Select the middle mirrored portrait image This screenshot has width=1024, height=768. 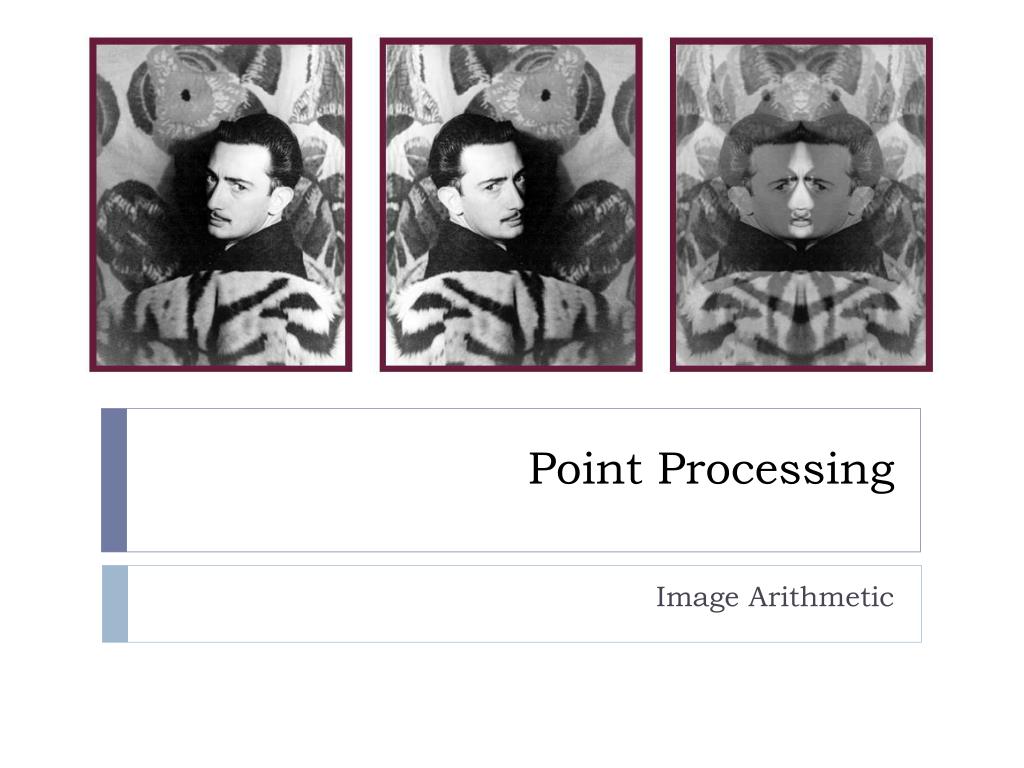click(511, 204)
